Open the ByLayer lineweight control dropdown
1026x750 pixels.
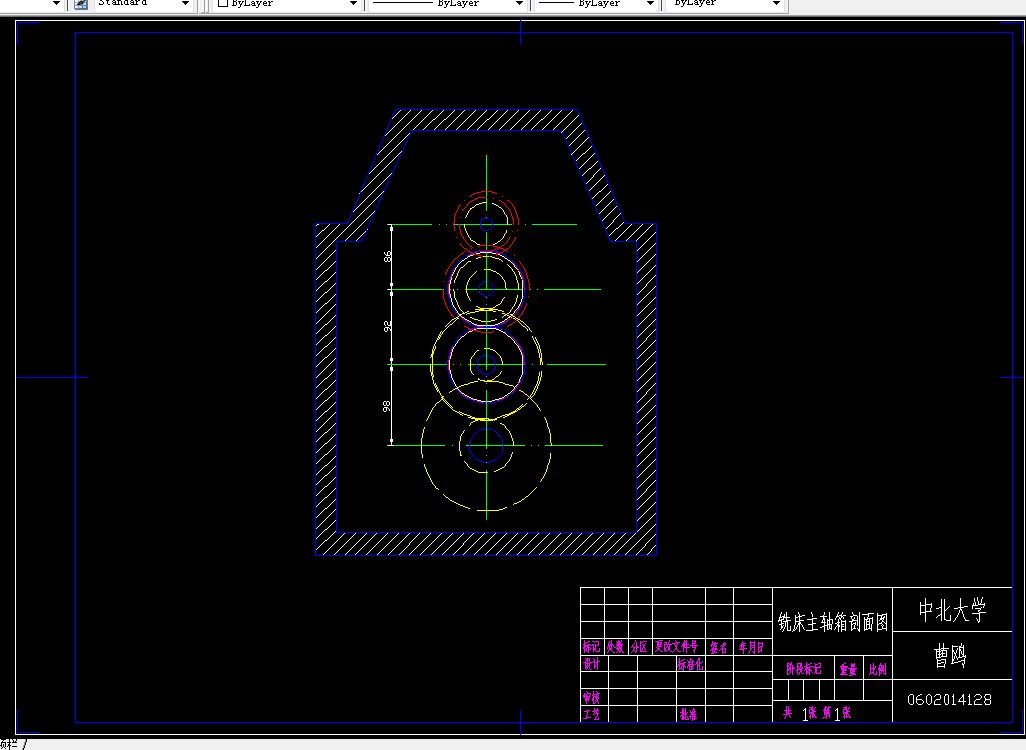coord(650,3)
